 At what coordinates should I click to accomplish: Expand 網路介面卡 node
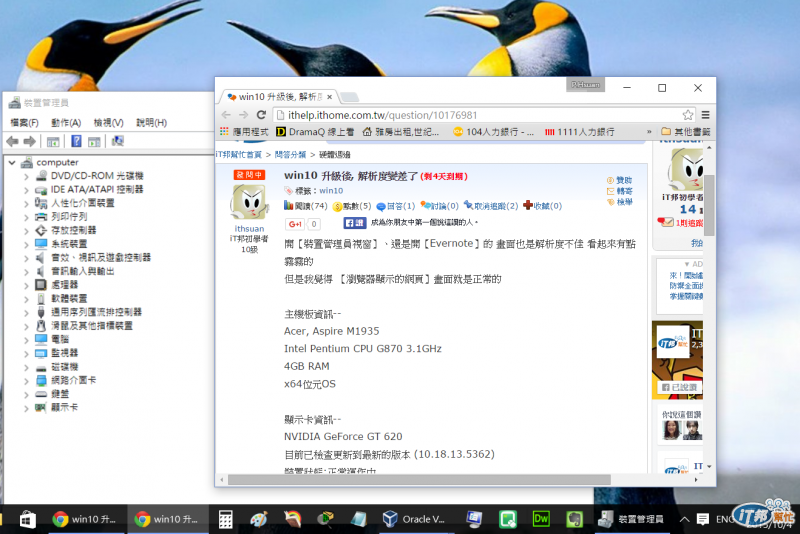[x=26, y=380]
